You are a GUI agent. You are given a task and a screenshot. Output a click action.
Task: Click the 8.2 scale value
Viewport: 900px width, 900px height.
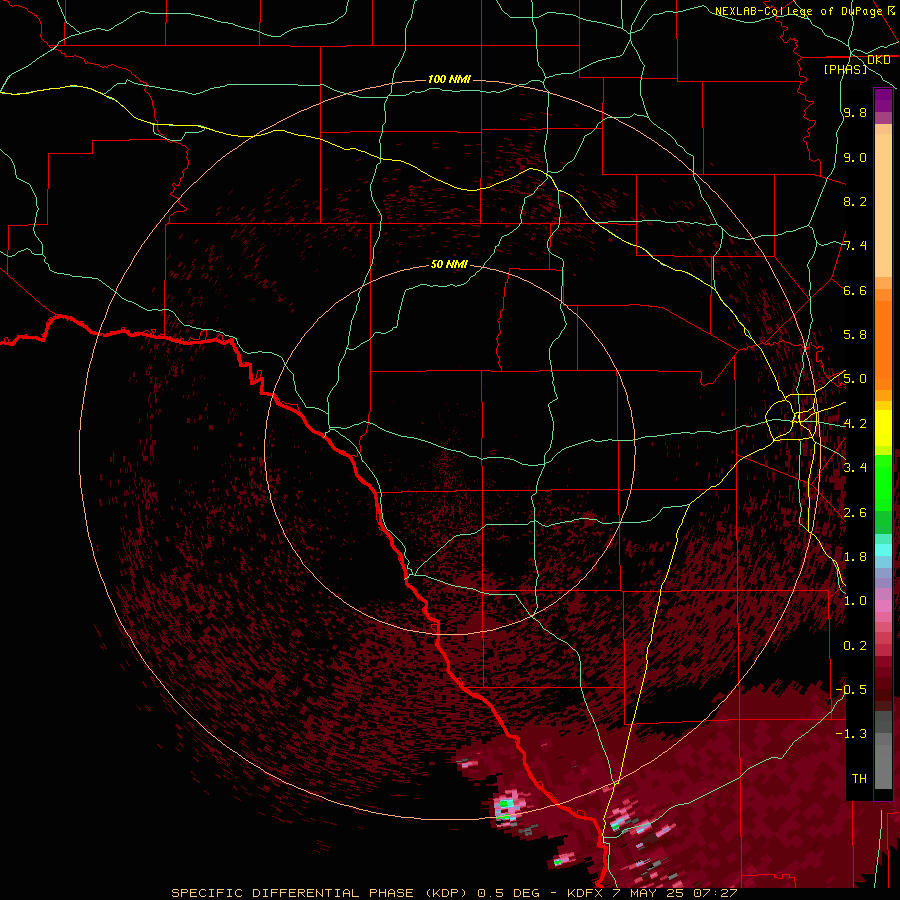click(x=855, y=201)
